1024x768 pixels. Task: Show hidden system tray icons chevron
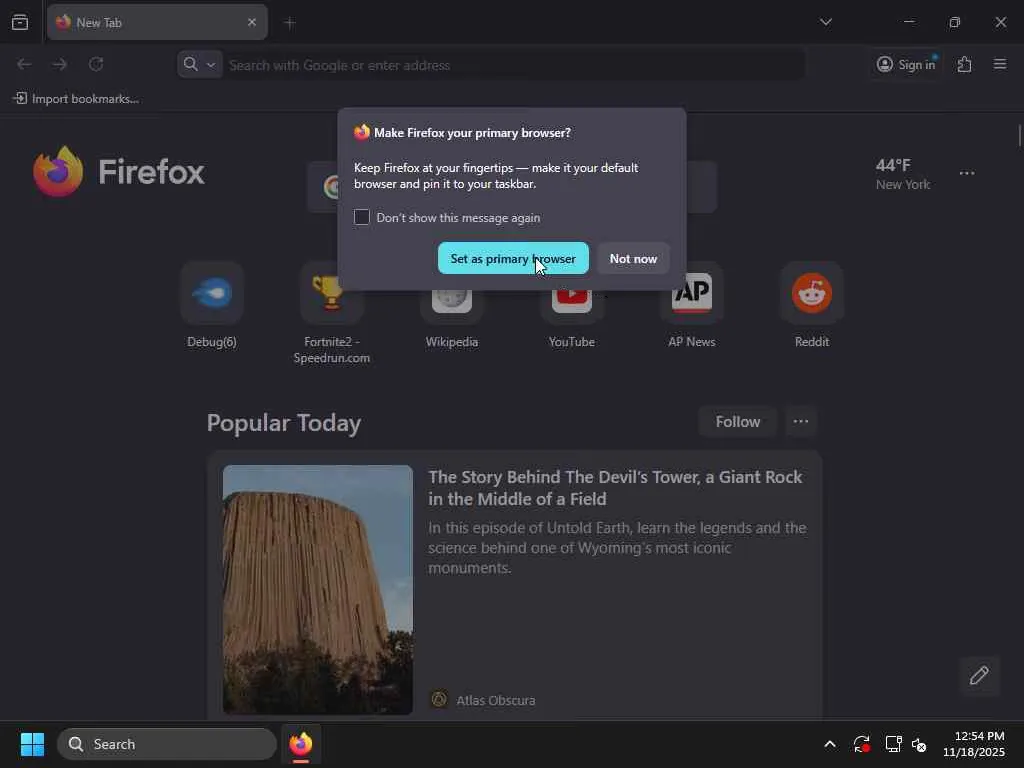pos(829,744)
